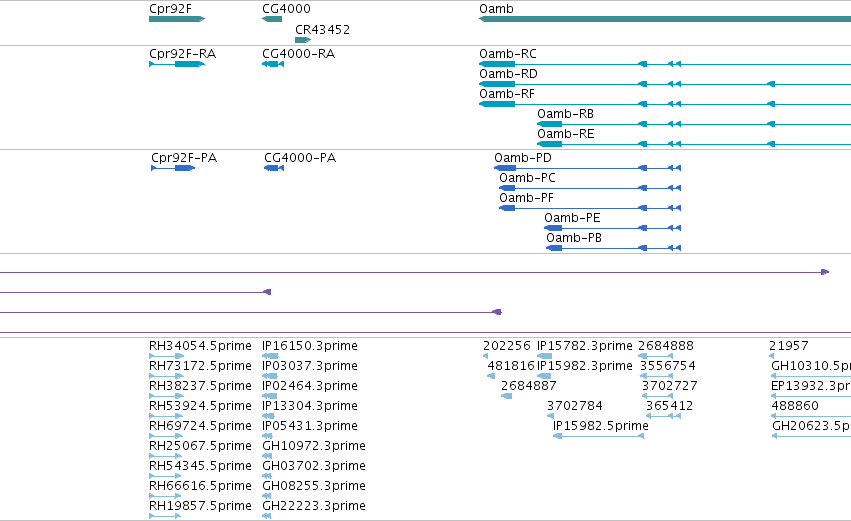Screen dimensions: 851x521
Task: Click EST GH22223.3prime
Action: point(314,506)
